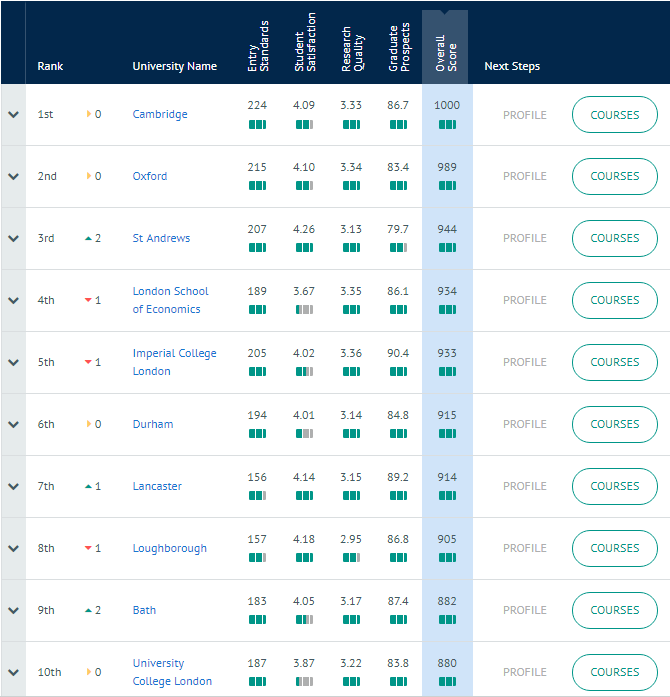The width and height of the screenshot is (670, 697).
Task: Open London School of Economics link
Action: tap(170, 300)
